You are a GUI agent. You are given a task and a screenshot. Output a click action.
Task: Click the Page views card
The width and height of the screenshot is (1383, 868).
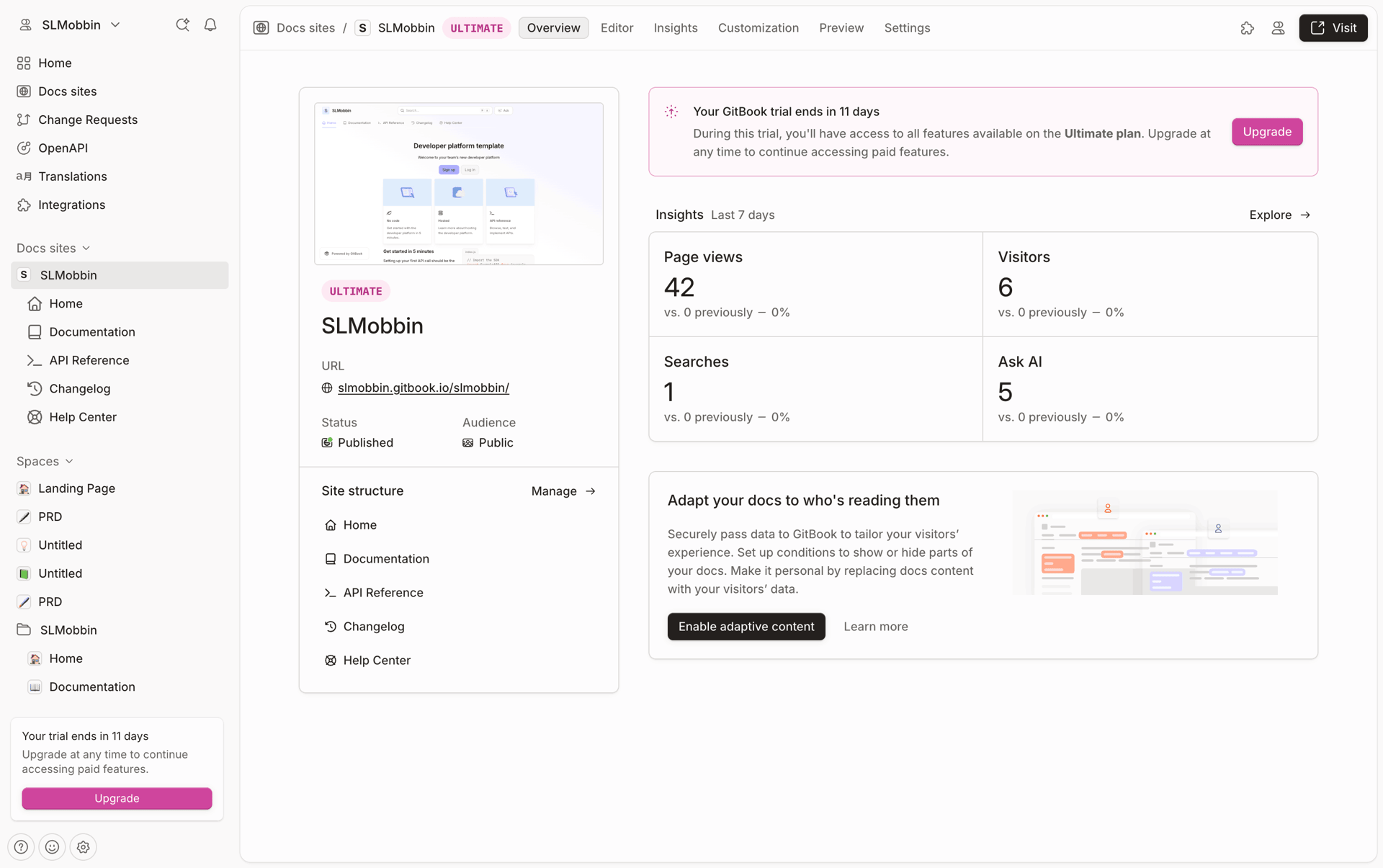tap(815, 285)
